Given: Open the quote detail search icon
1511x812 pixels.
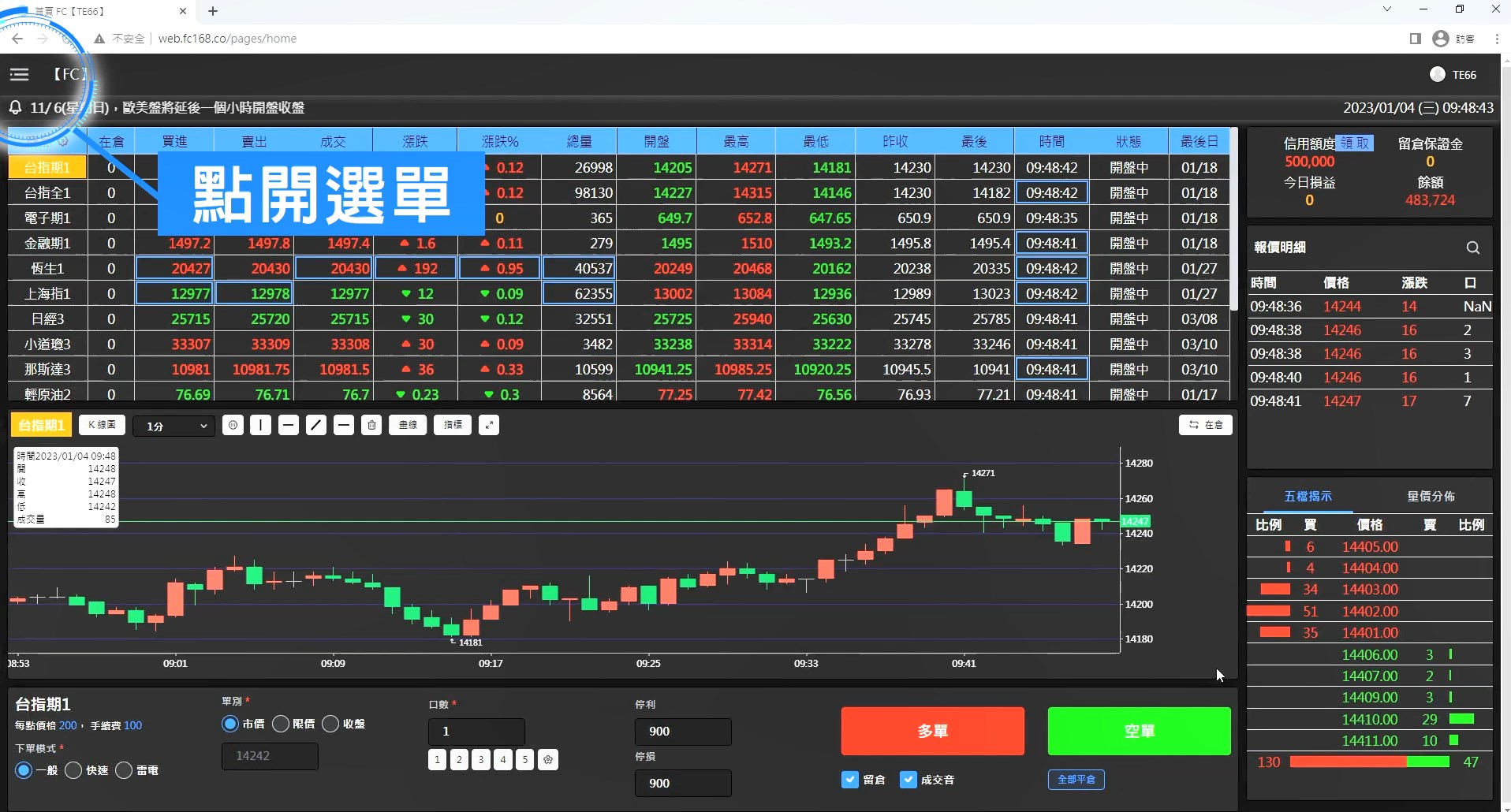Looking at the screenshot, I should (x=1472, y=248).
